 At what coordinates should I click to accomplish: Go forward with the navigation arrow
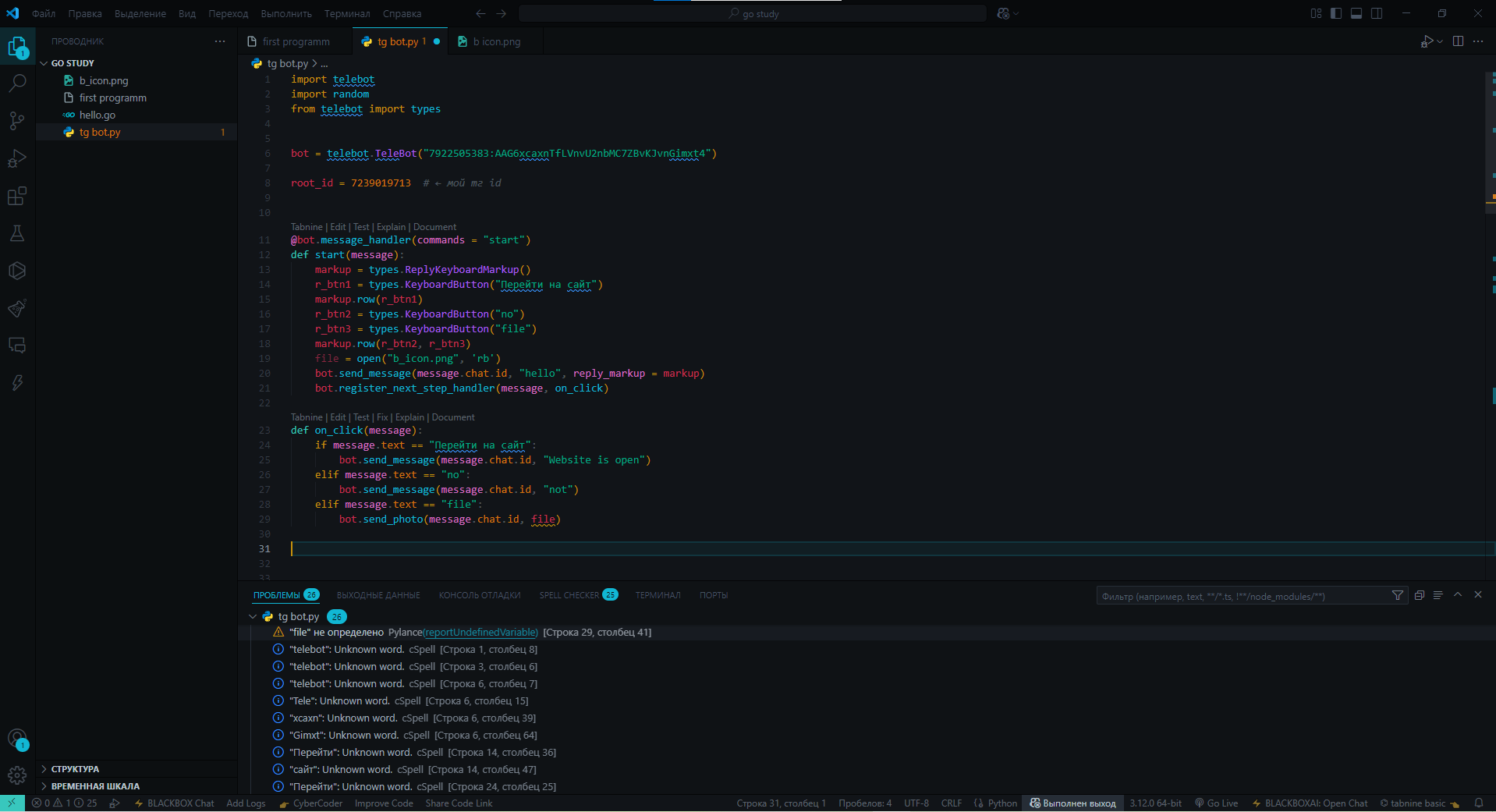(502, 13)
